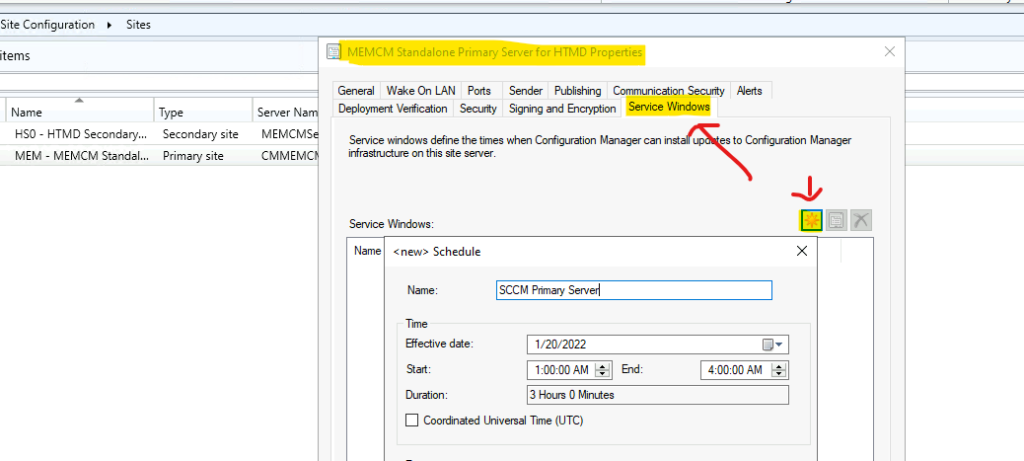Click the properties dialog title icon
The height and width of the screenshot is (461, 1024).
(x=334, y=52)
